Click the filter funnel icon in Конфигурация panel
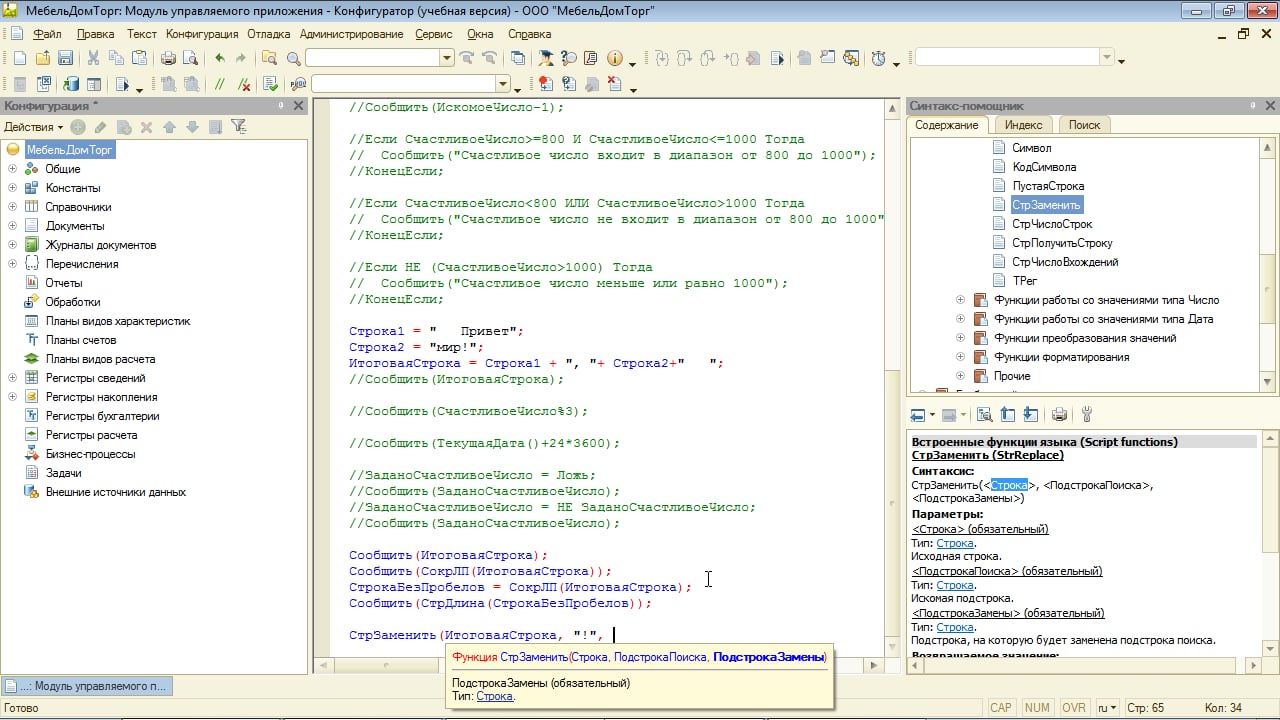The image size is (1280, 720). [x=238, y=127]
